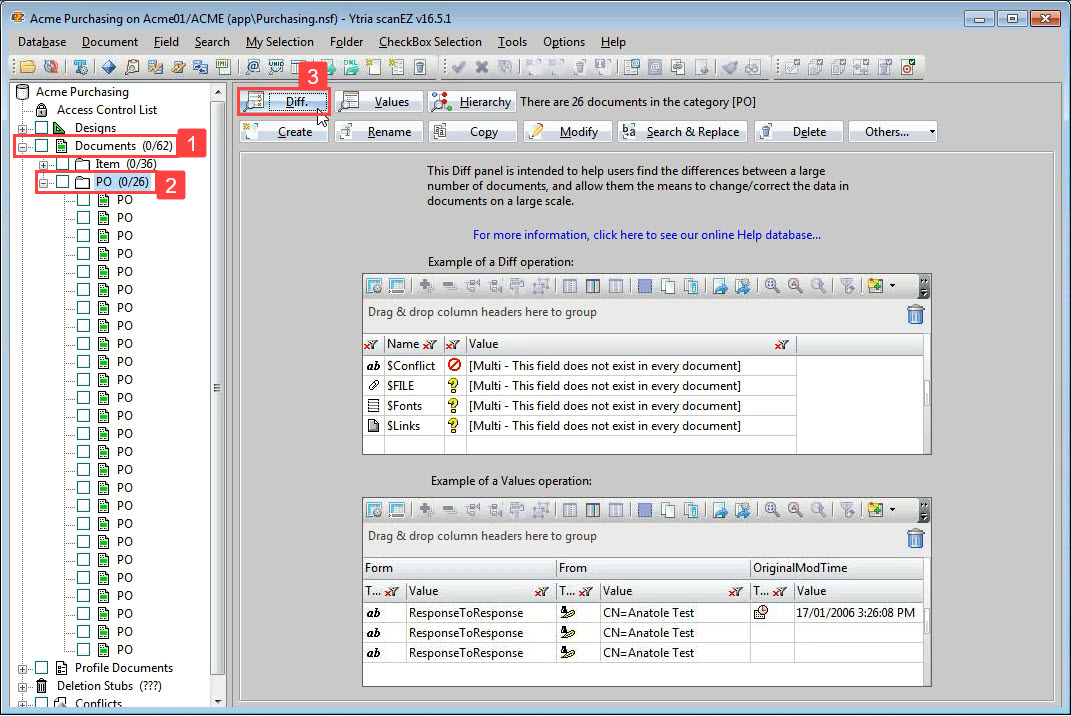Tick the Documents (0/62) checkbox
Viewport: 1071px width, 716px height.
click(x=42, y=146)
